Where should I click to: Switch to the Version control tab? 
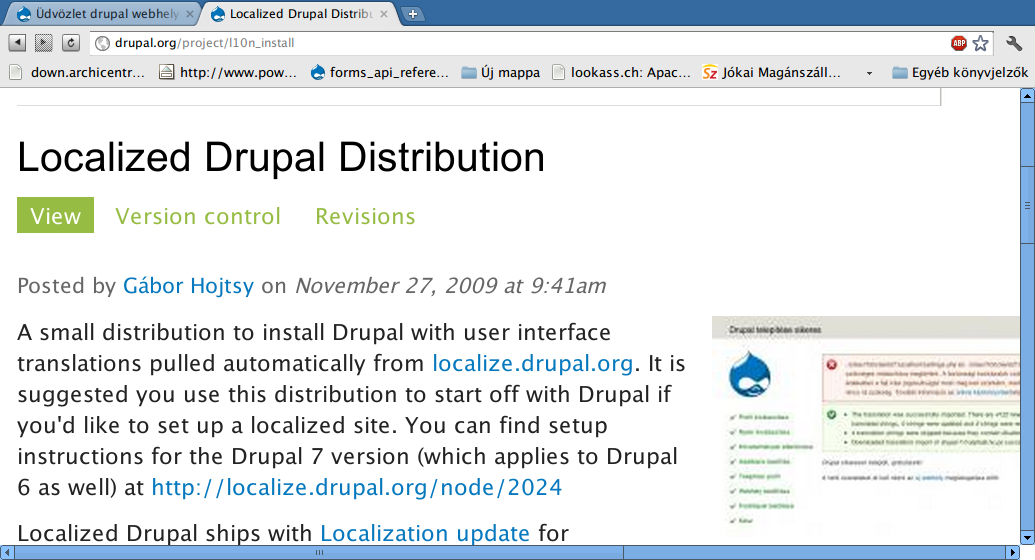(x=198, y=216)
